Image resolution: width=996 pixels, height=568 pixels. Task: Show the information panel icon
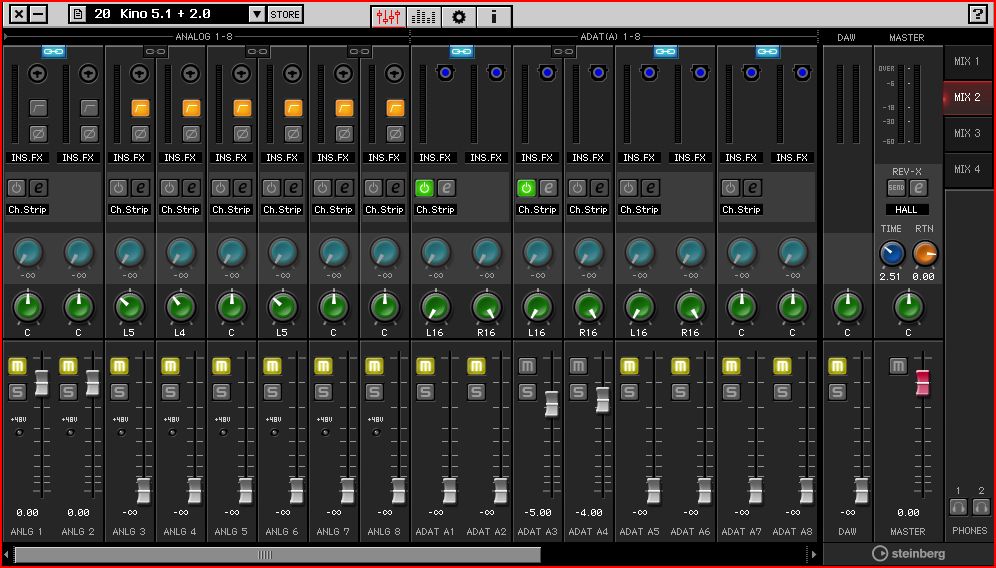pyautogui.click(x=494, y=16)
